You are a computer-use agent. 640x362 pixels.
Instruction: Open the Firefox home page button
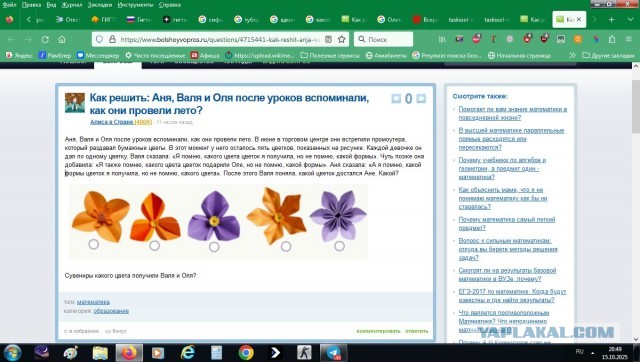(x=62, y=40)
